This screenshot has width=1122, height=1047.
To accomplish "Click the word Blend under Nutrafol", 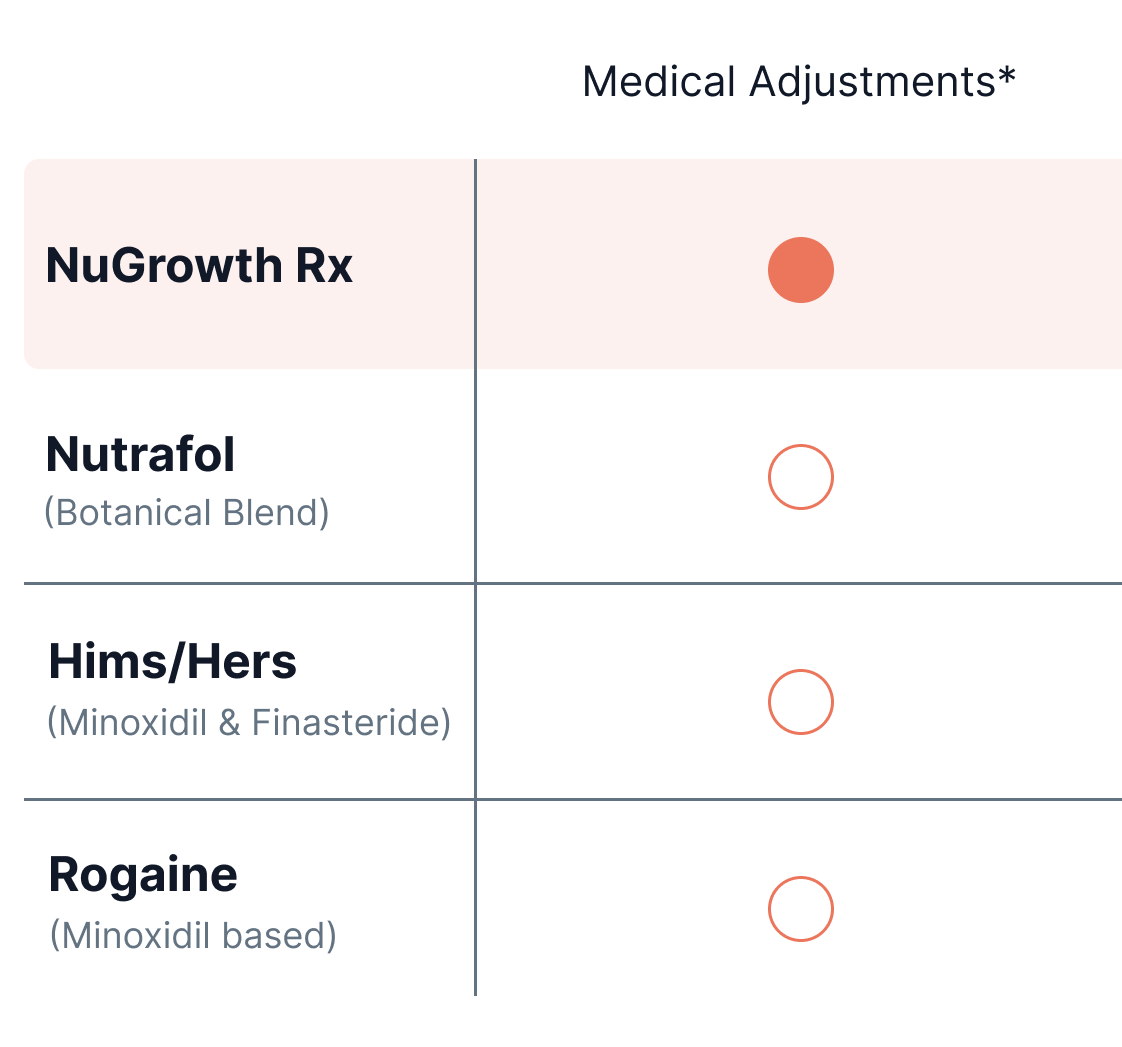I will click(275, 512).
